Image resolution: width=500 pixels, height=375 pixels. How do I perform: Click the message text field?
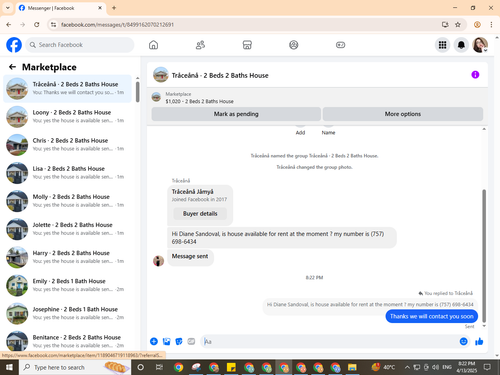coord(330,341)
